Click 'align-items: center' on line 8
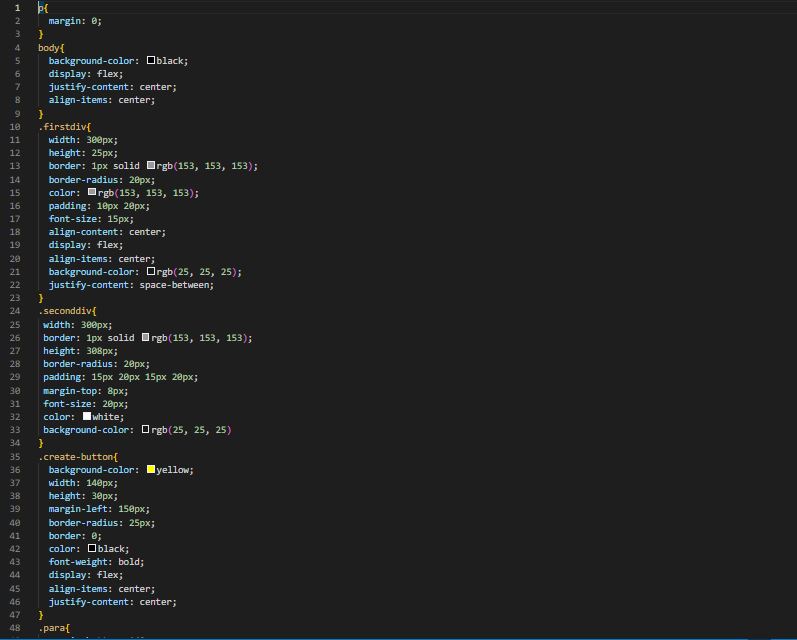Viewport: 797px width, 640px height. point(102,100)
